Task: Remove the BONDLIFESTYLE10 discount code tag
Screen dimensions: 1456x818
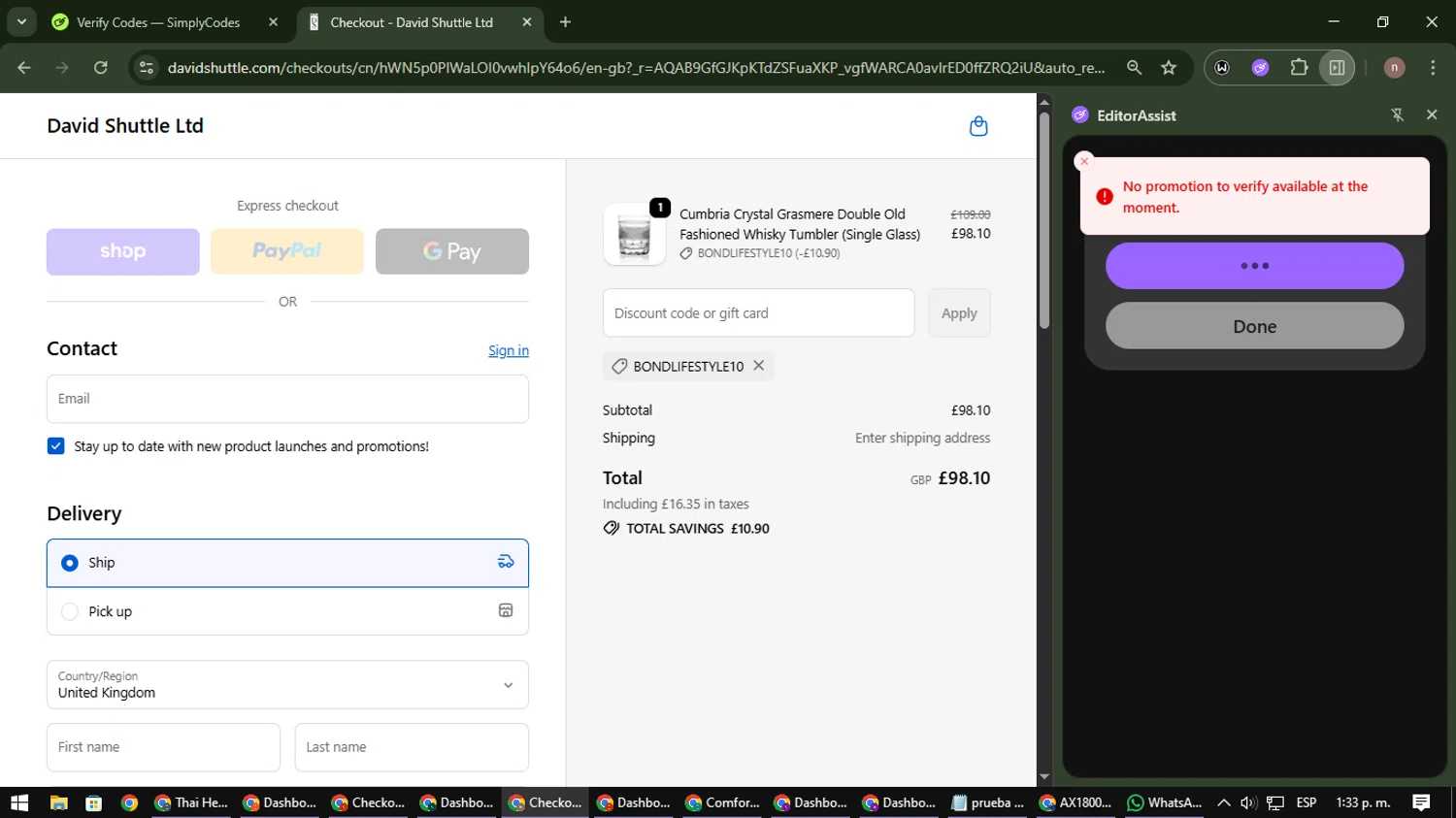Action: [759, 366]
